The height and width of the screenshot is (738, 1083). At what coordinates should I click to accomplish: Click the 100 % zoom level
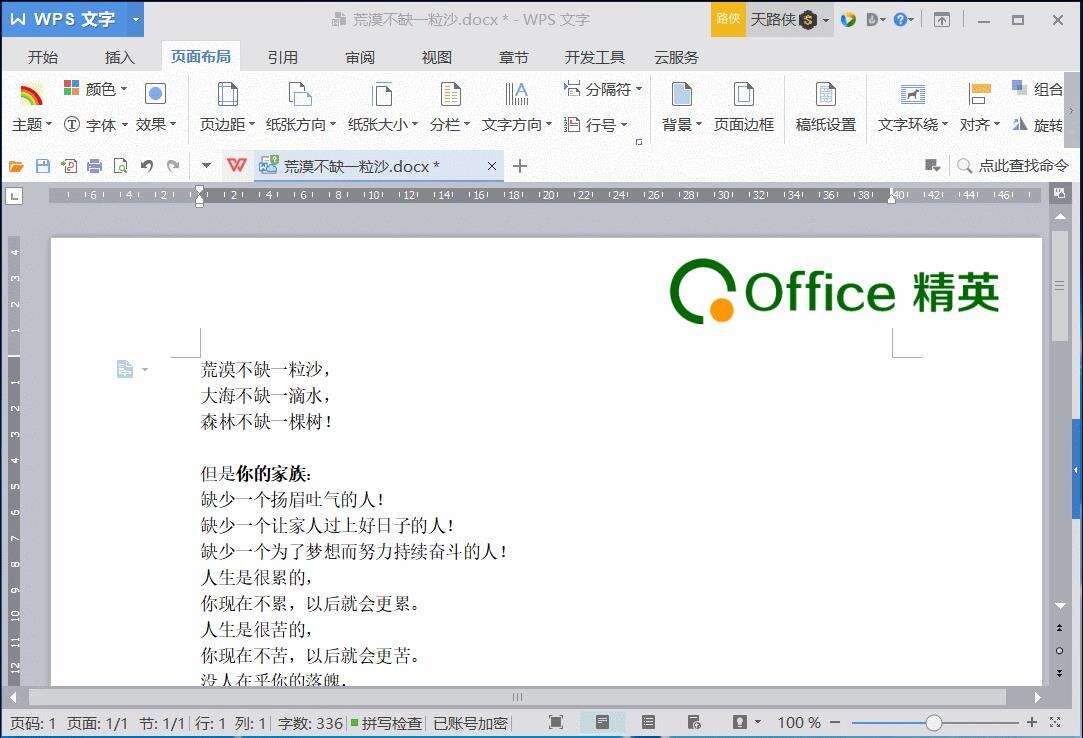(x=799, y=723)
